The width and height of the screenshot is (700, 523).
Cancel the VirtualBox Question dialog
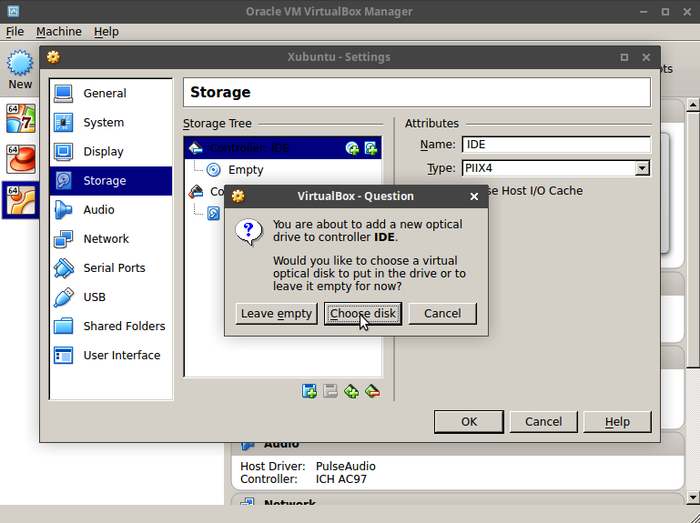[442, 314]
